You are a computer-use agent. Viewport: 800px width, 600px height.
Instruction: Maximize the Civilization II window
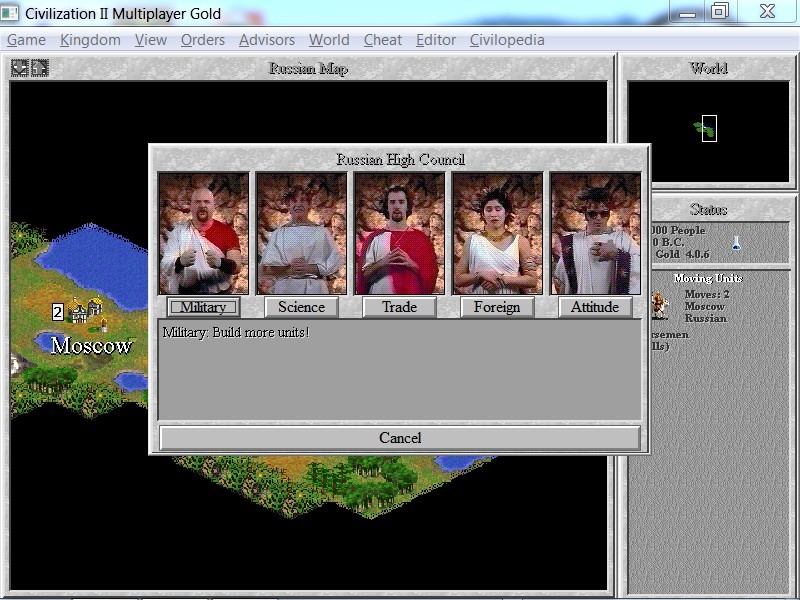click(719, 11)
